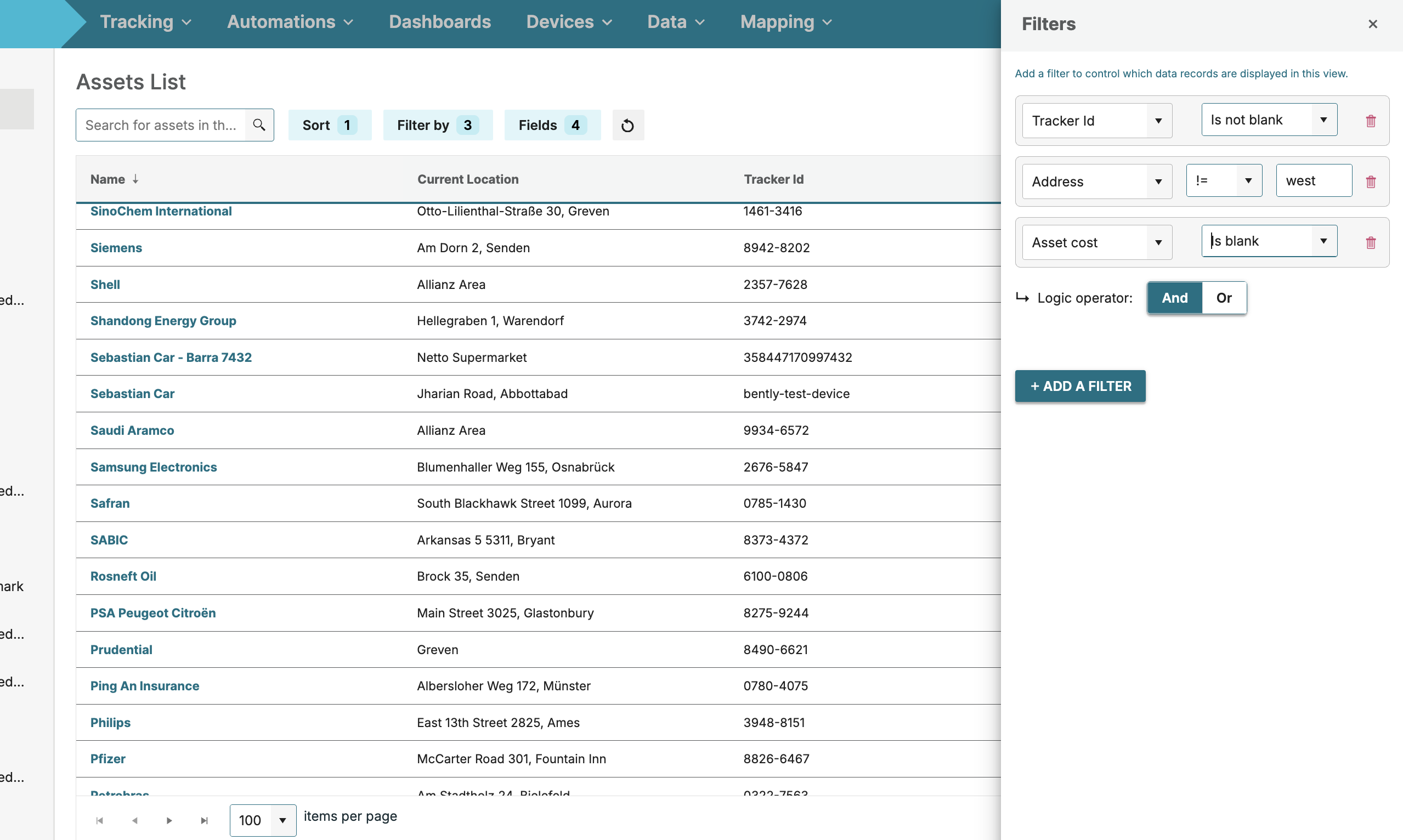Click the asset search input field
The image size is (1403, 840).
(x=161, y=125)
